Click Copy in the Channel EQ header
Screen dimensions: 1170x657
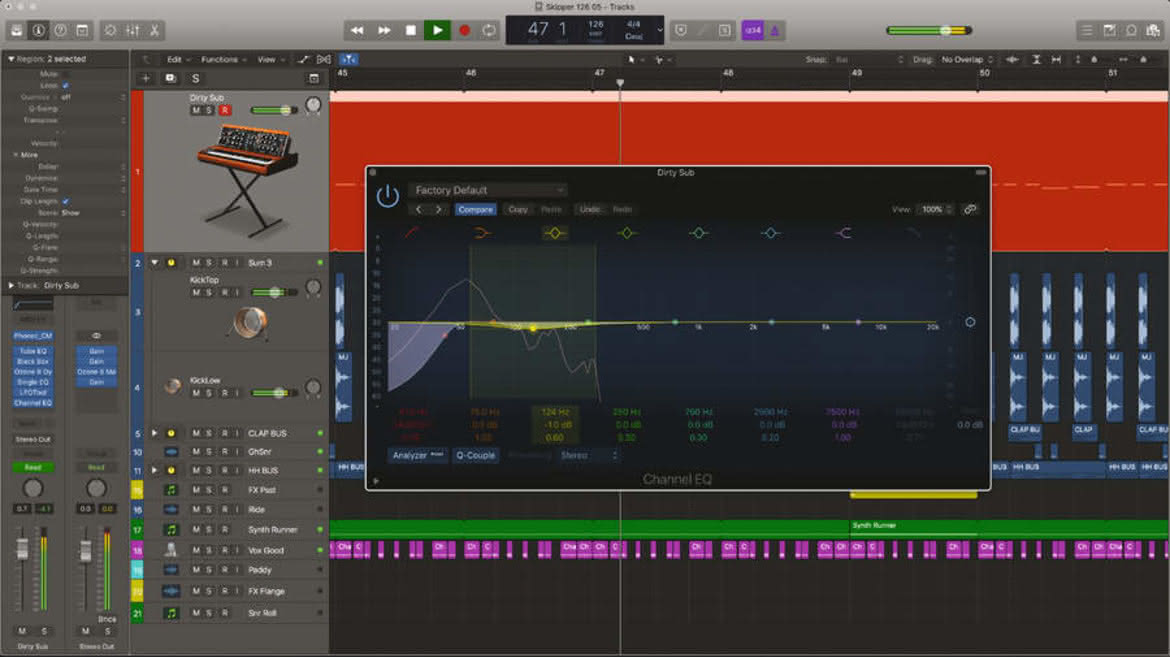(x=518, y=210)
